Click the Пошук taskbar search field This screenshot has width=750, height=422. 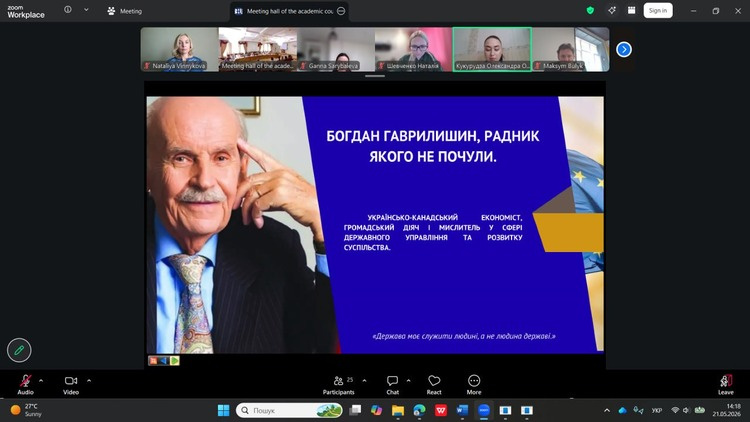coord(290,411)
